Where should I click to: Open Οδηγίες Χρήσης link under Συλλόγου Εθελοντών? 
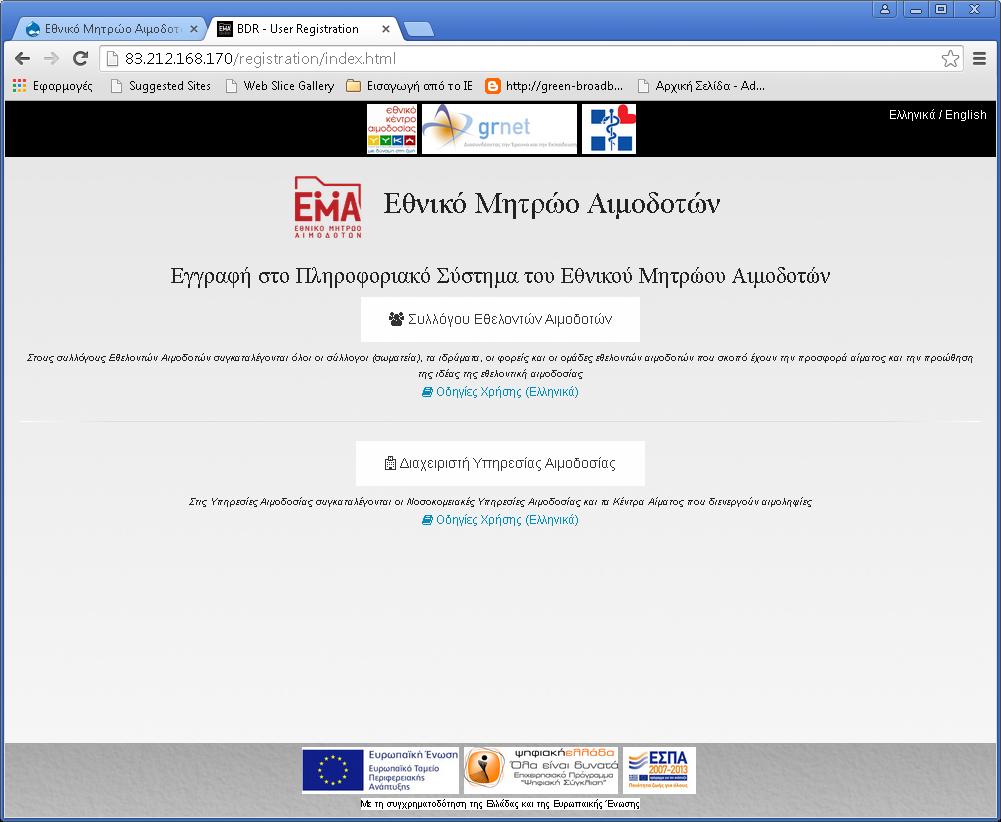coord(500,392)
